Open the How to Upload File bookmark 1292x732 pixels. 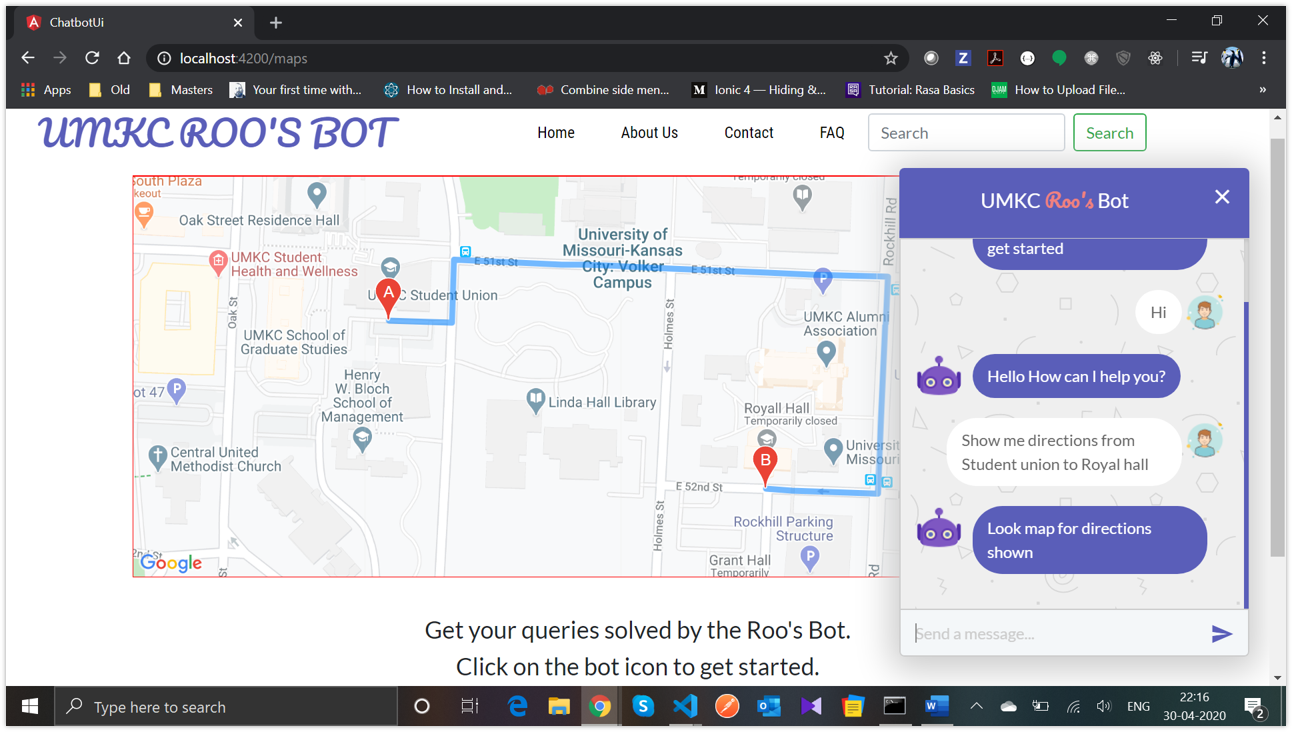pyautogui.click(x=1058, y=90)
